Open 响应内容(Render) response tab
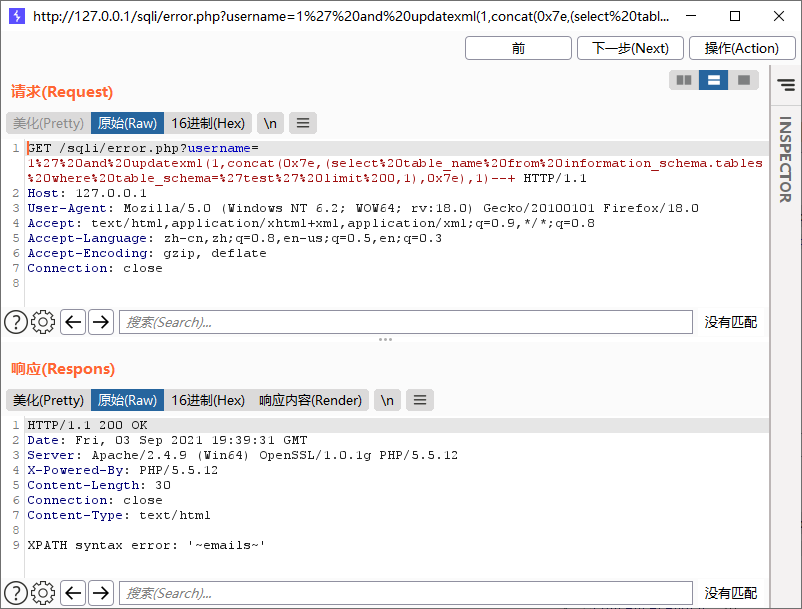 coord(310,400)
